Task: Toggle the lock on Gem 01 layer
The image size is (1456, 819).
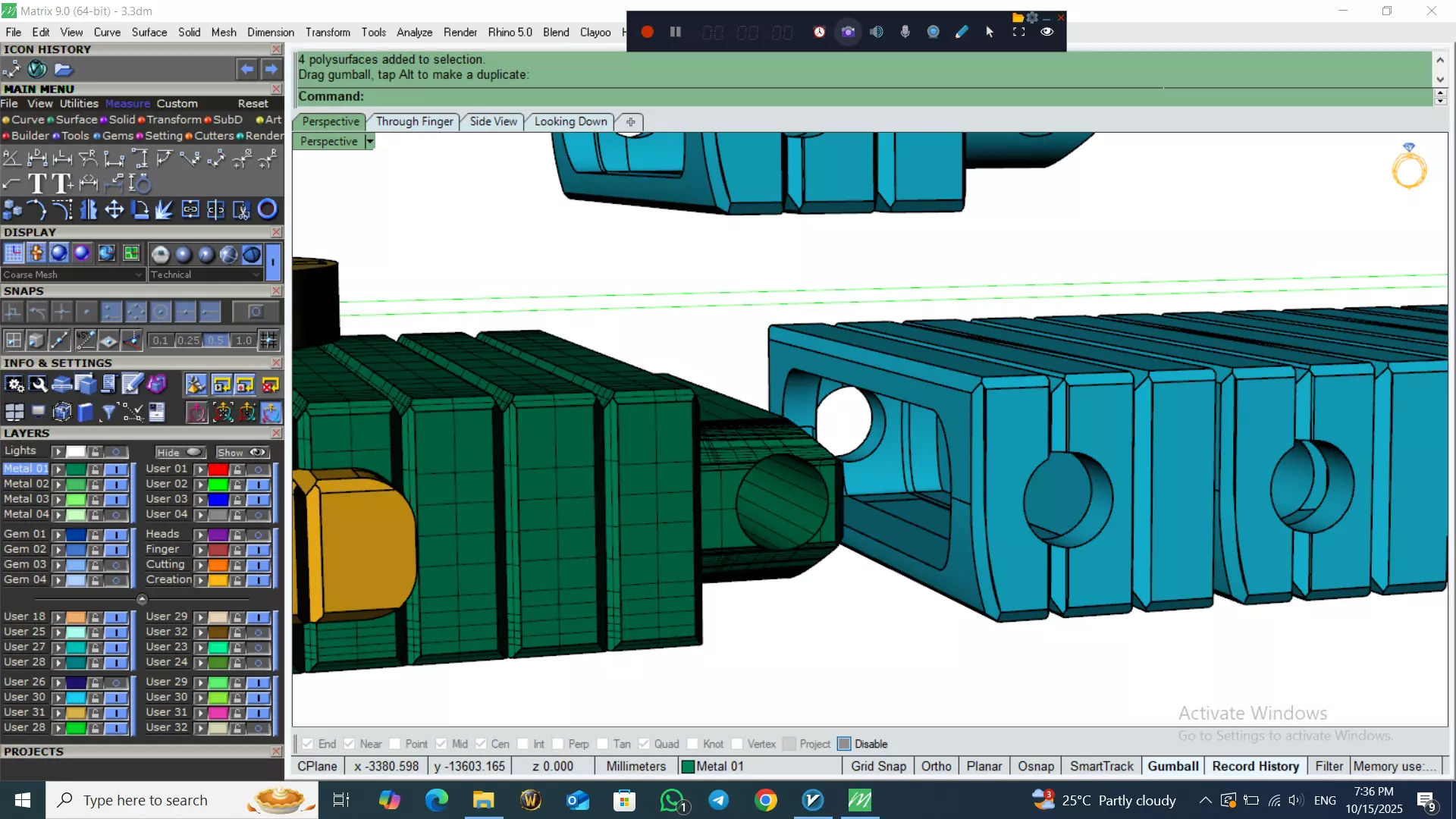Action: (95, 535)
